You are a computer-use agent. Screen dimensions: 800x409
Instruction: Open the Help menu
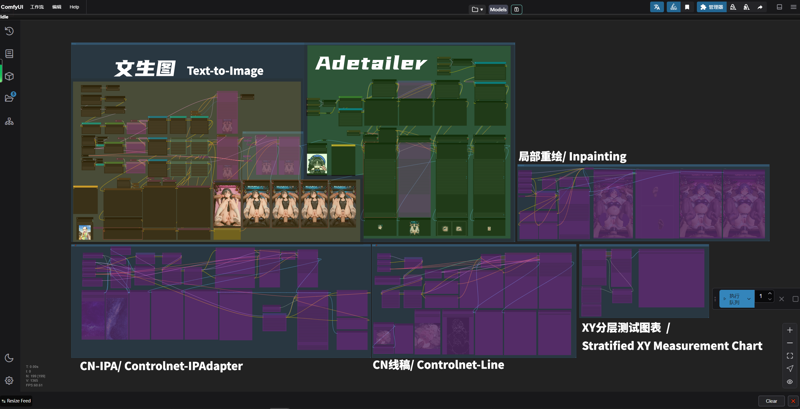74,7
